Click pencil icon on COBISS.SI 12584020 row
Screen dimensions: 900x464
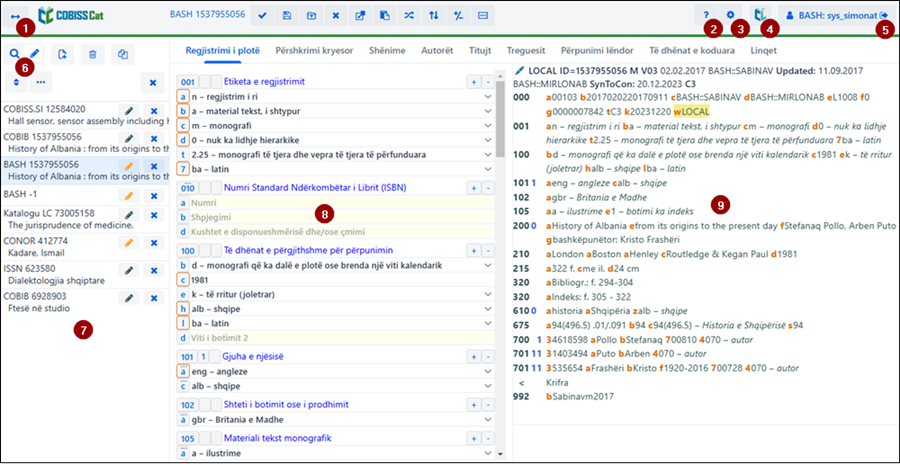point(129,111)
